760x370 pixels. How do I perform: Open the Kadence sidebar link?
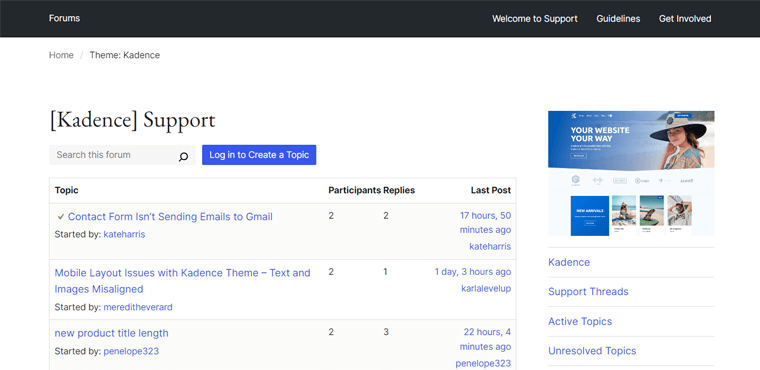pos(569,262)
